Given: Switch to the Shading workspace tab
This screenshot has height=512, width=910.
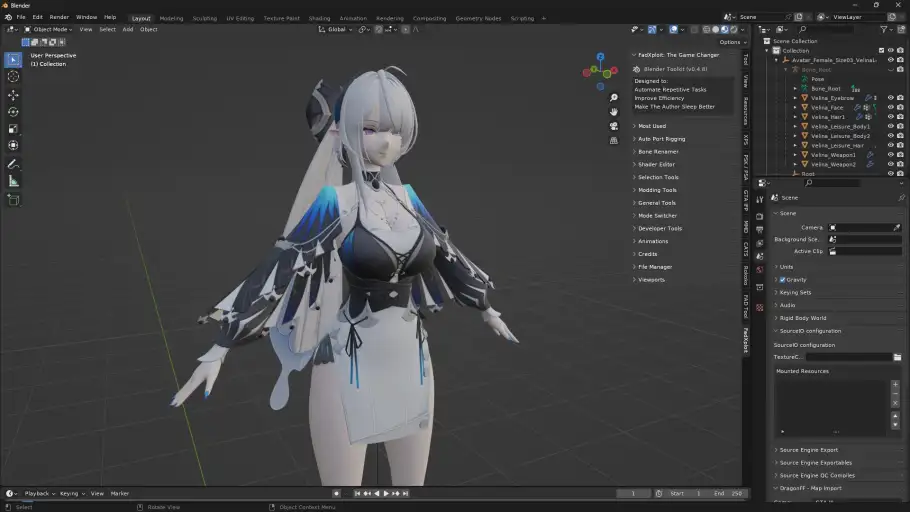Looking at the screenshot, I should [x=319, y=19].
